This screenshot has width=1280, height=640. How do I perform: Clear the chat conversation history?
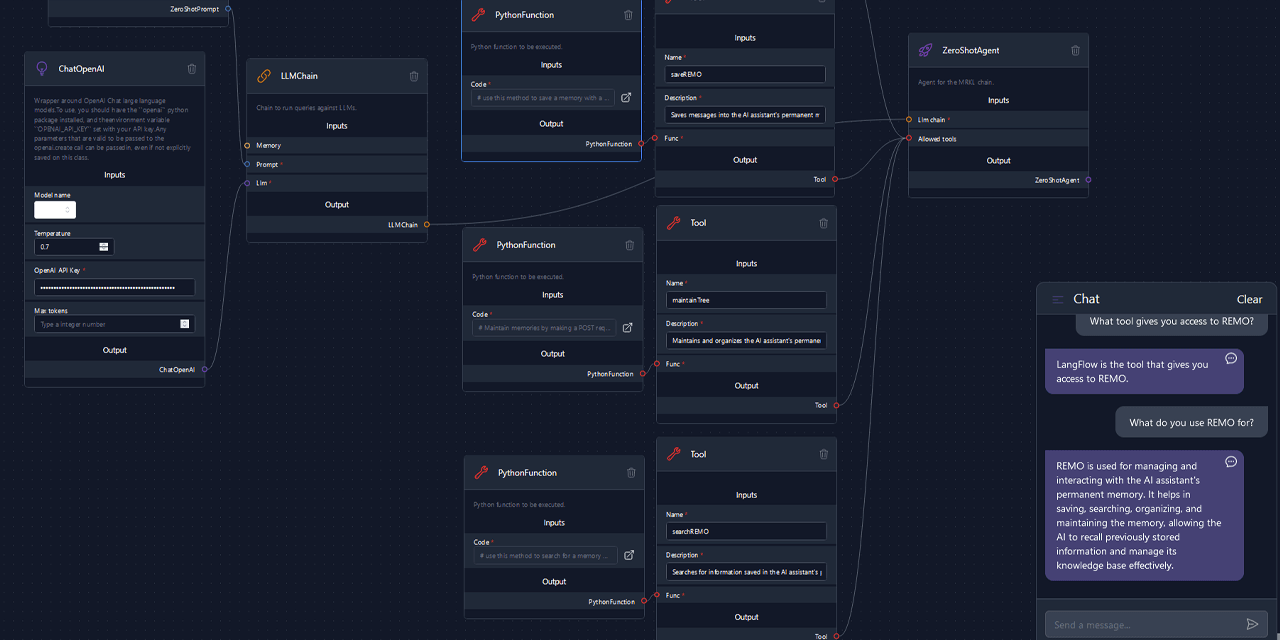coord(1249,298)
